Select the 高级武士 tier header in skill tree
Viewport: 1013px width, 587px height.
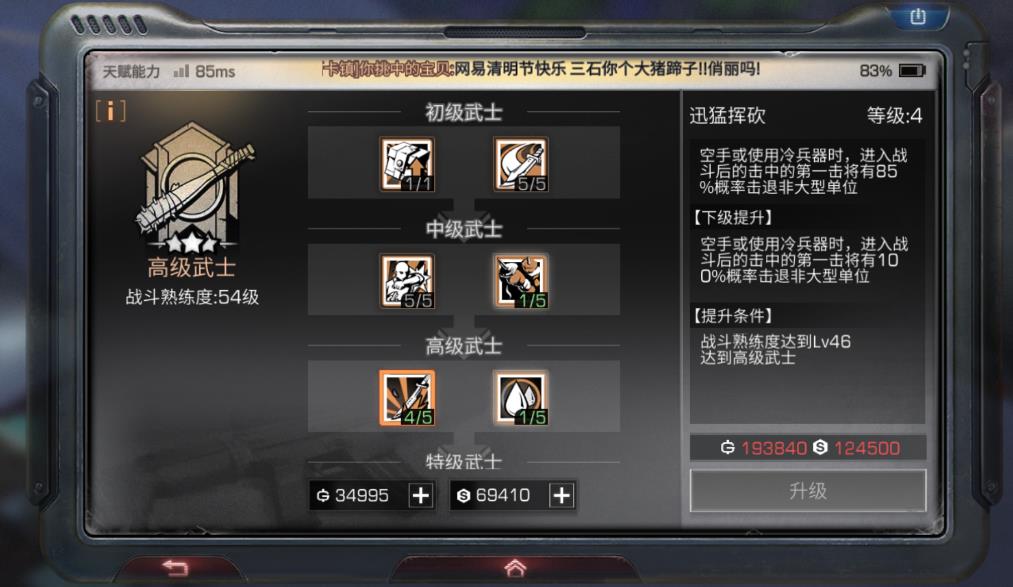point(463,345)
